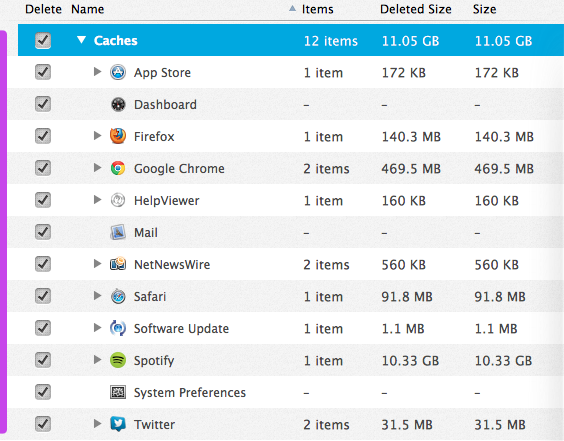Click the sort direction arrow in header
Image resolution: width=564 pixels, height=441 pixels.
tap(292, 8)
